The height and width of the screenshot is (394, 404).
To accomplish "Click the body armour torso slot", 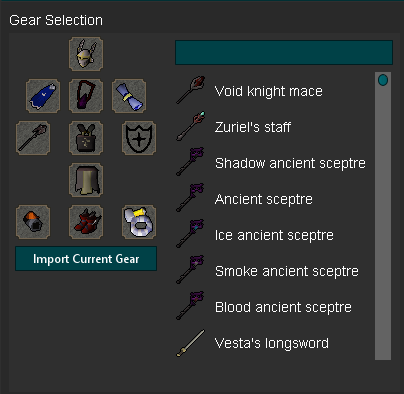I will [86, 138].
